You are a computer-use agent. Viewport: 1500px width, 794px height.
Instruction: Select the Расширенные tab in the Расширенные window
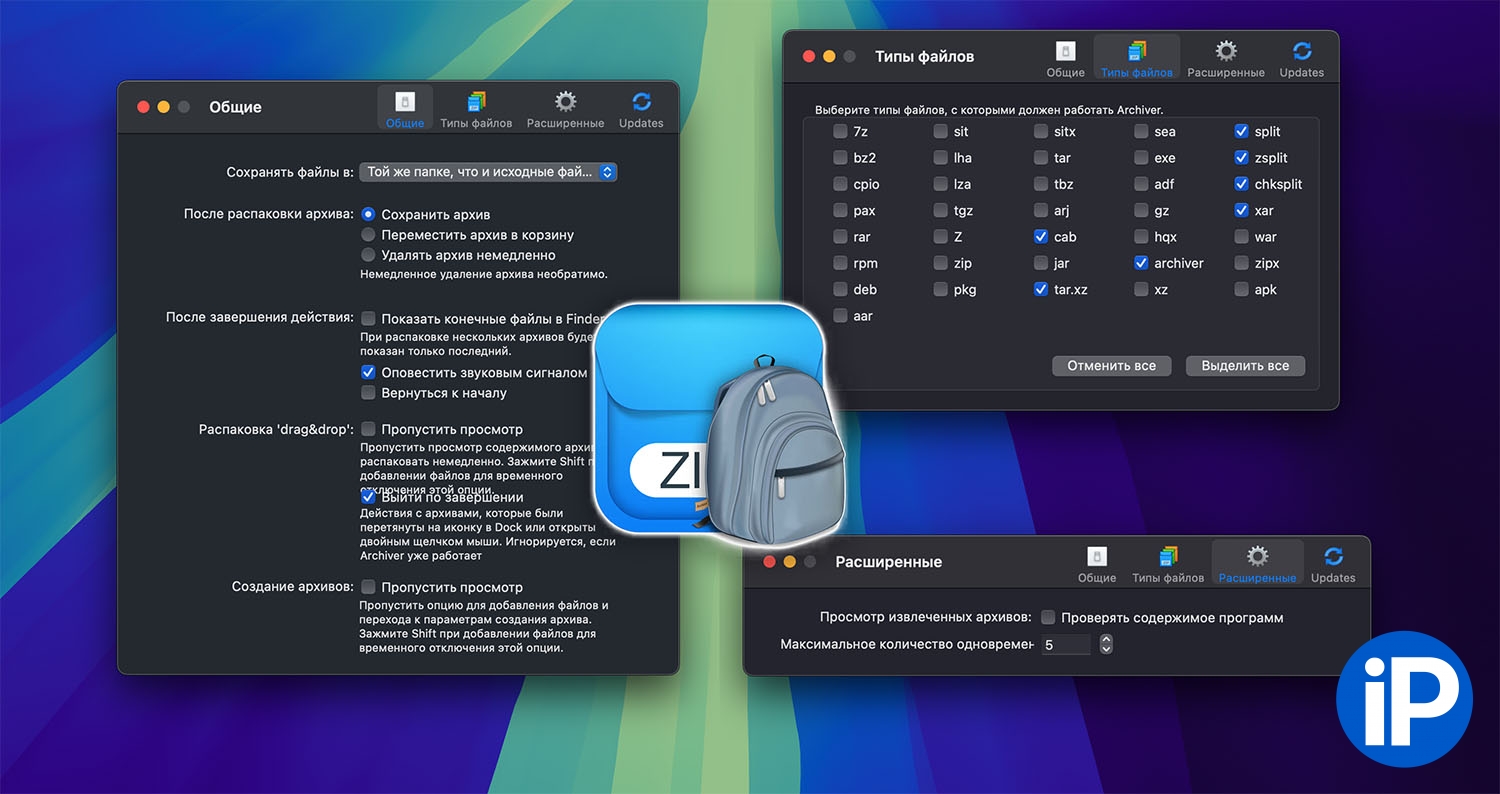pyautogui.click(x=1257, y=563)
